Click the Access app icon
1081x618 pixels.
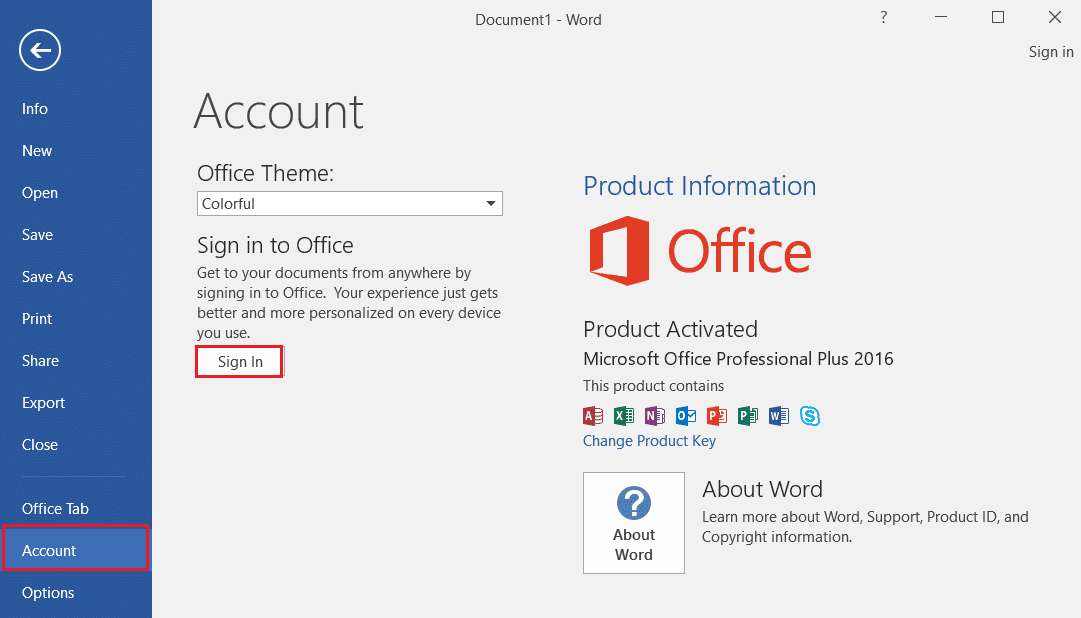(x=593, y=416)
